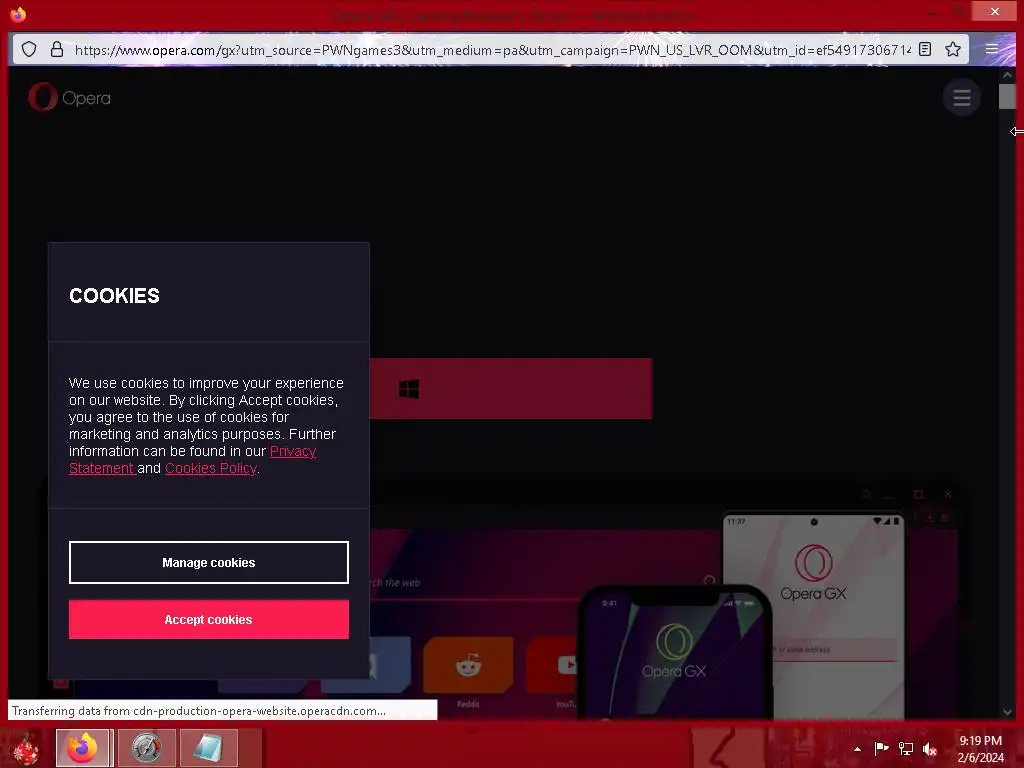
Task: Open the Opera site hamburger menu
Action: (x=961, y=98)
